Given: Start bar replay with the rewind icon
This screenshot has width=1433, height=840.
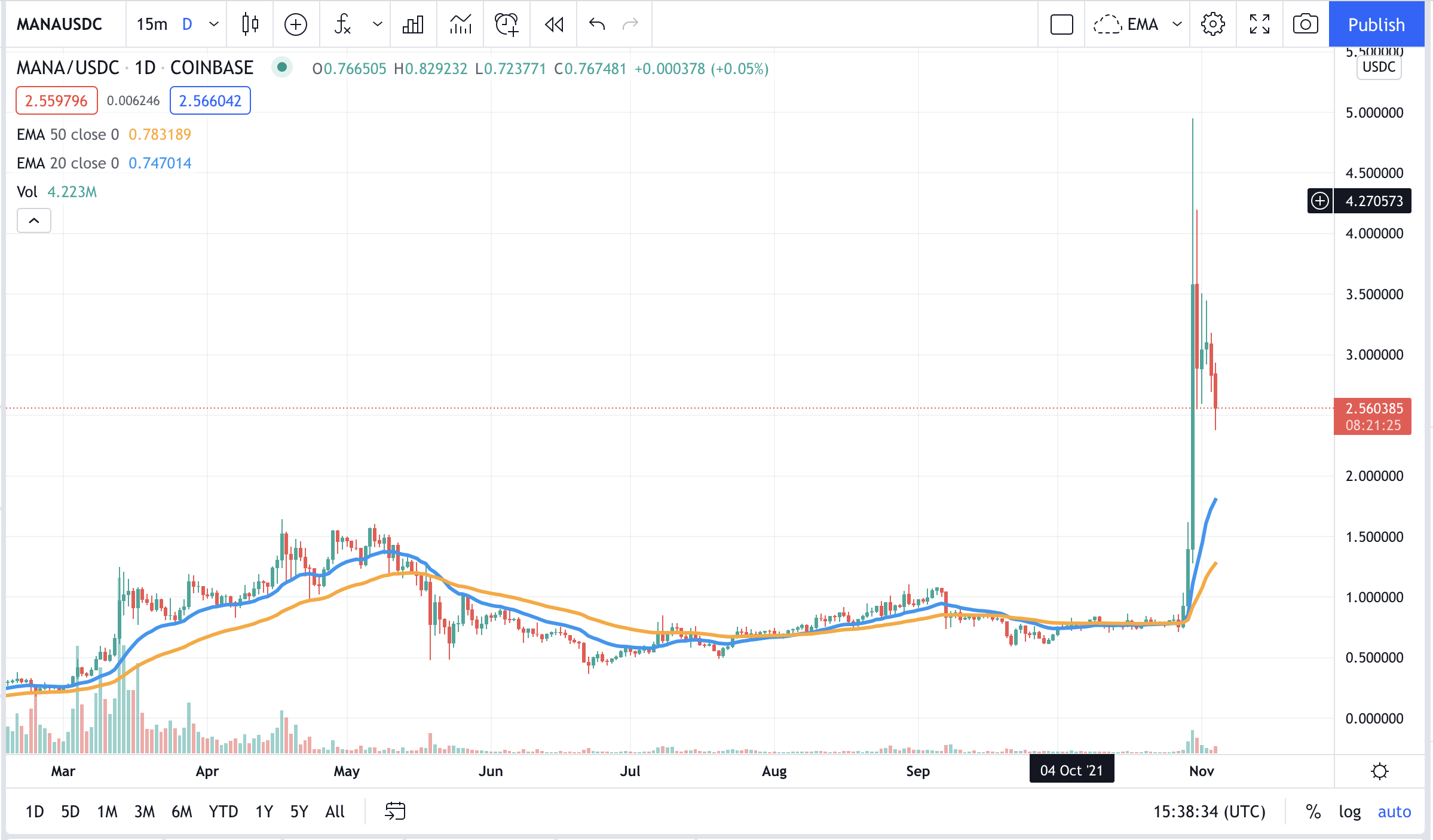Looking at the screenshot, I should [554, 24].
